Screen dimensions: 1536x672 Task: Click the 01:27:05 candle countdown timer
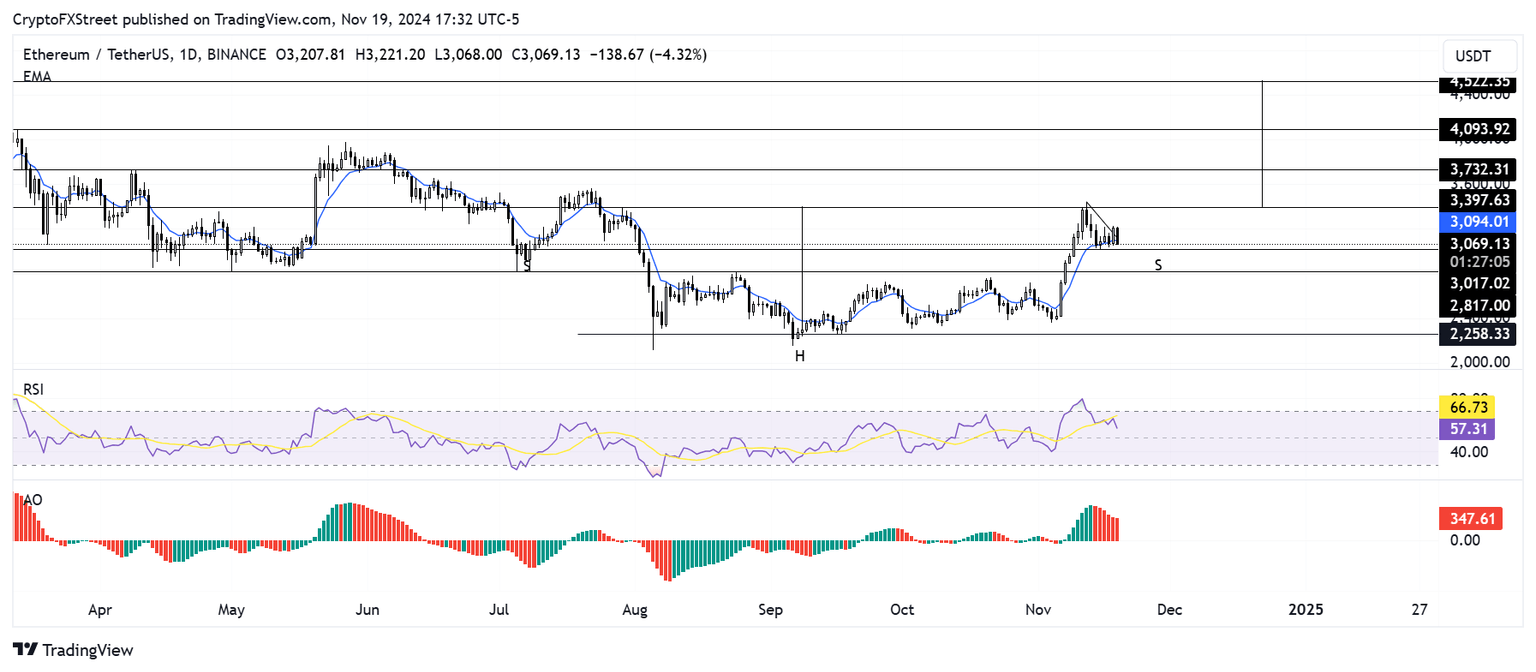click(x=1482, y=263)
